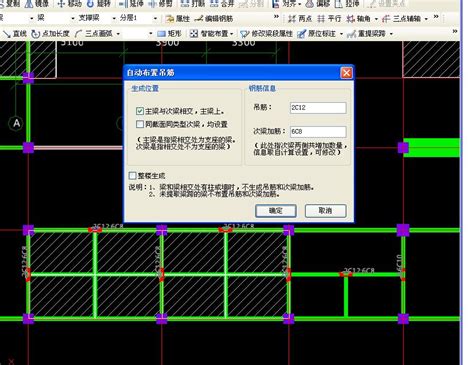Click the 次梁加筋 input field 6C8
This screenshot has width=474, height=365.
[318, 132]
